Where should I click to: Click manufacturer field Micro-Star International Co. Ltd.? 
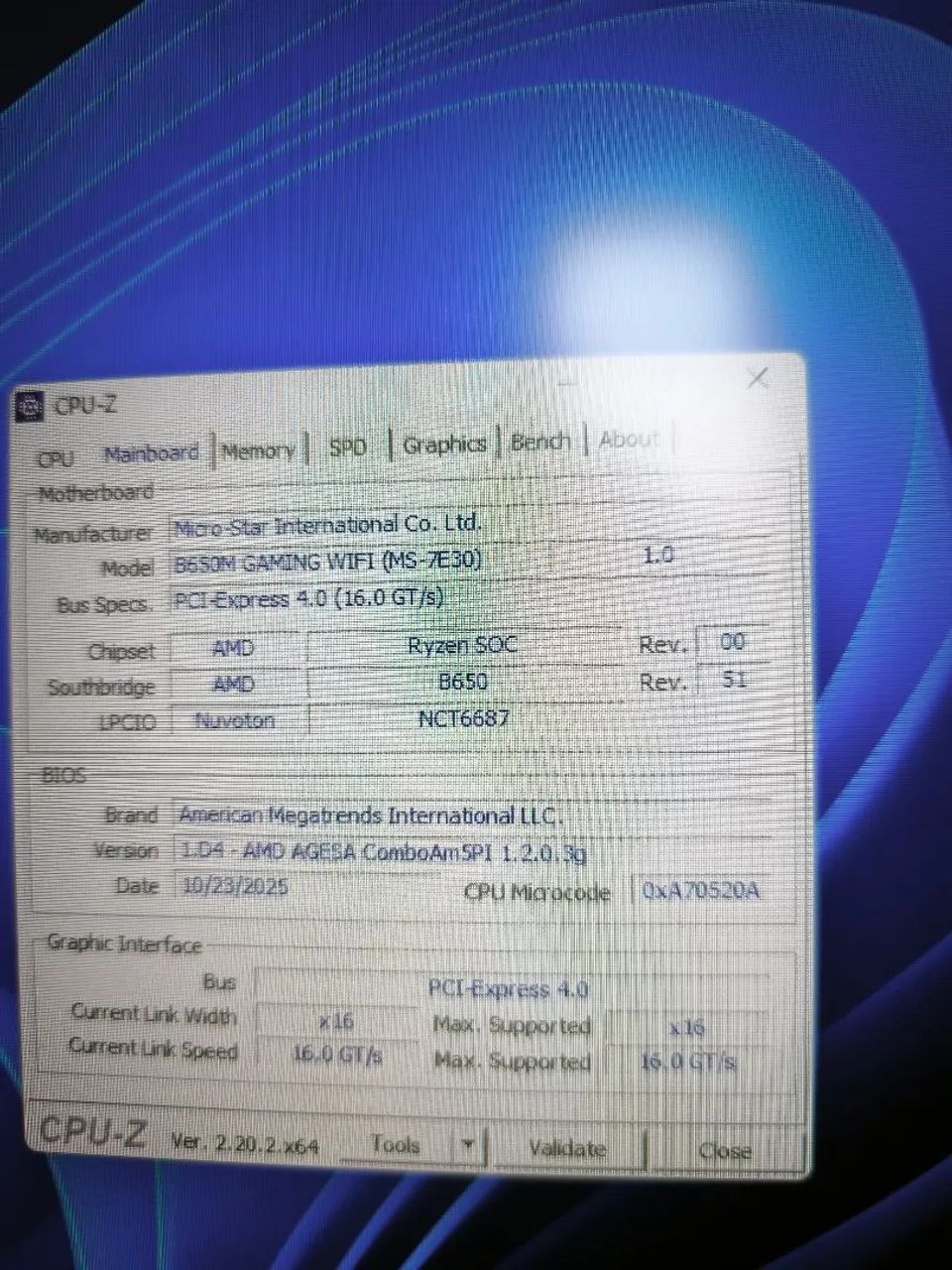[x=468, y=525]
